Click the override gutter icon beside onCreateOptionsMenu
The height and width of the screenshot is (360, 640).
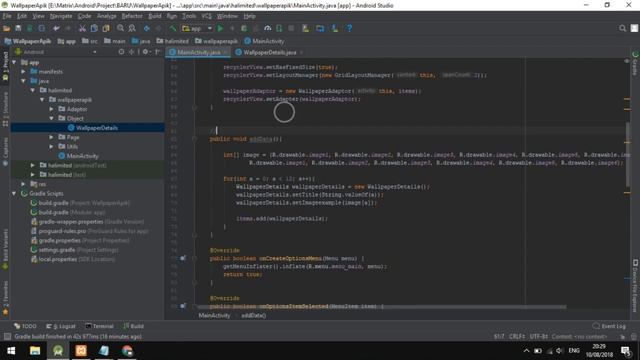tap(183, 258)
